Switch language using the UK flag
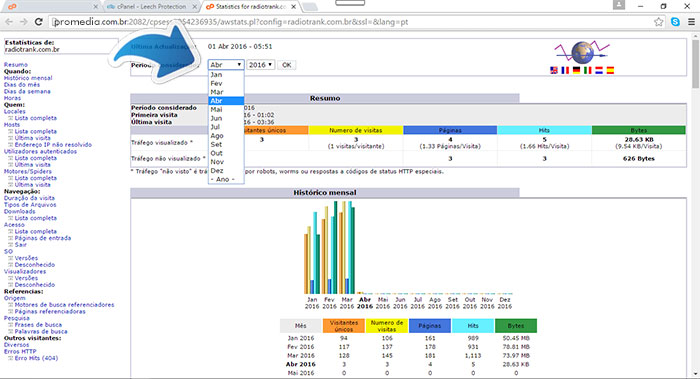 point(554,70)
